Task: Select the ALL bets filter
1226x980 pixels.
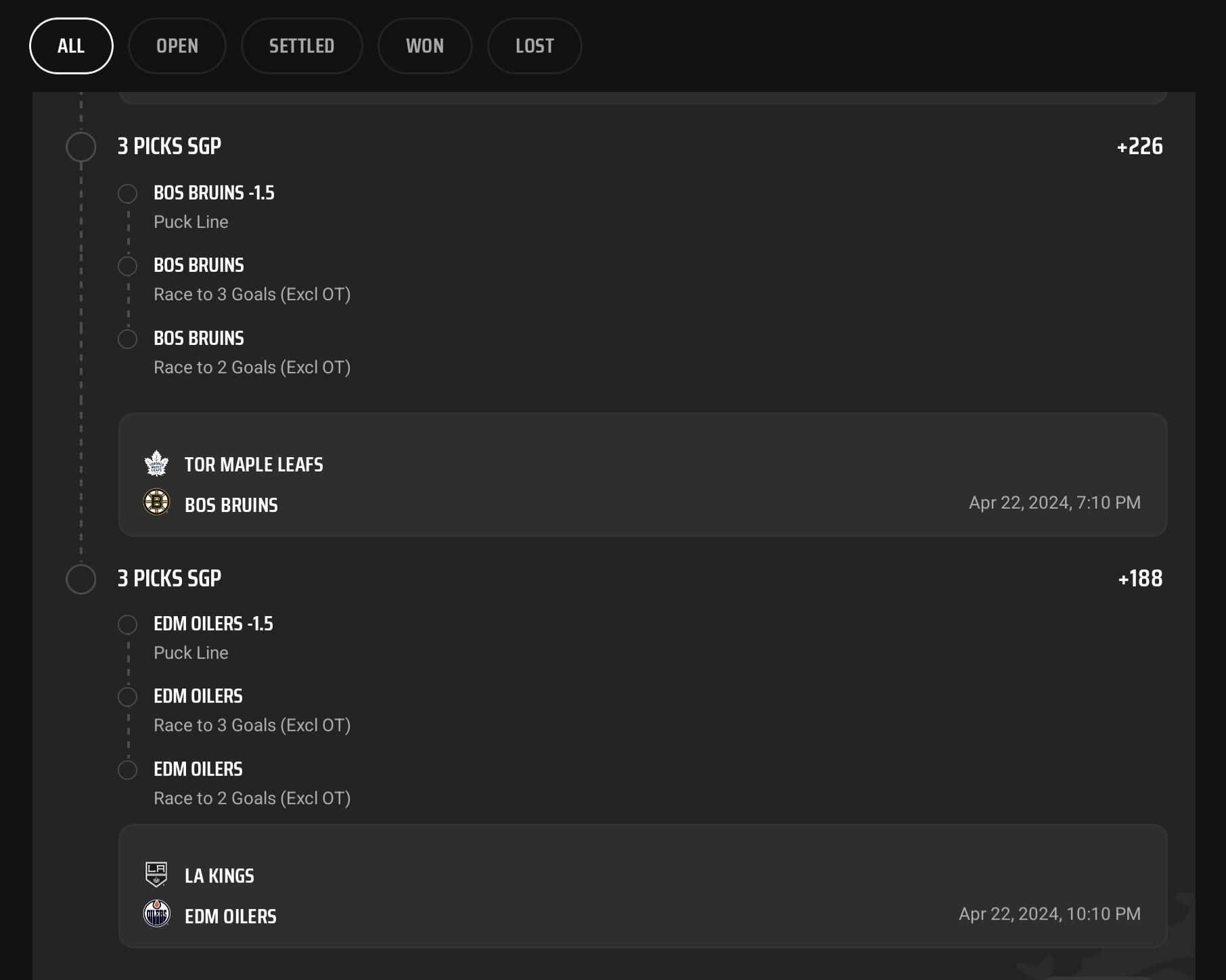Action: click(71, 46)
